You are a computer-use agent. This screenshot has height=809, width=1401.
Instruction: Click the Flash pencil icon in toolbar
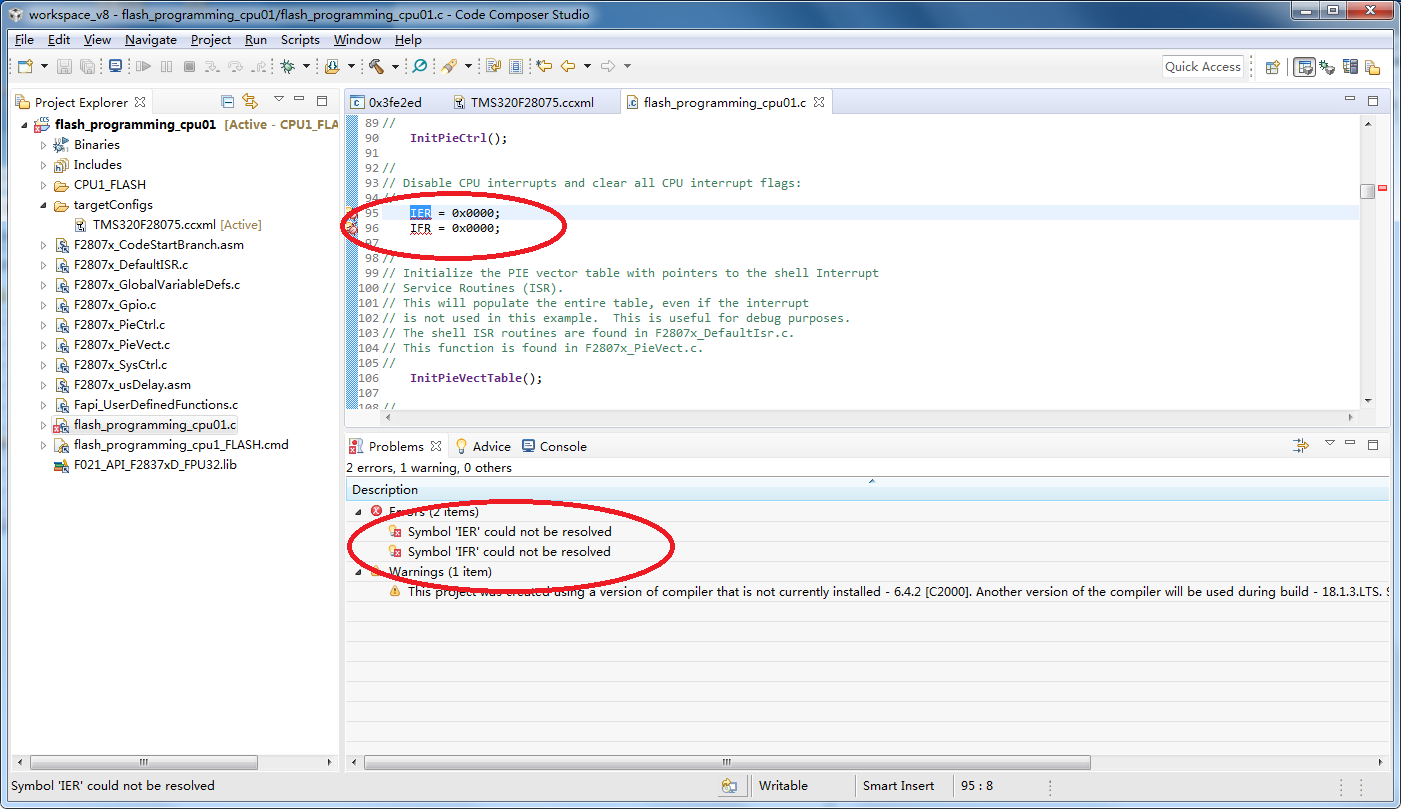[449, 66]
